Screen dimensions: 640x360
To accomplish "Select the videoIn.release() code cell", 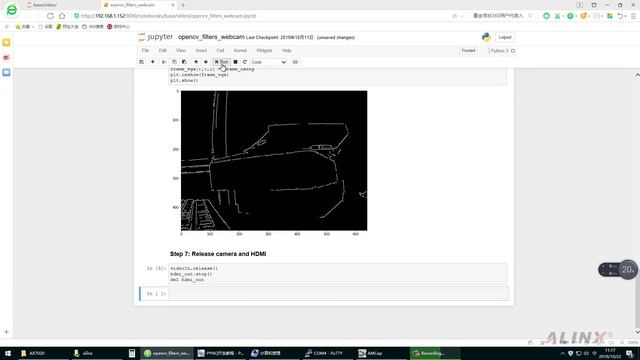I will click(337, 274).
